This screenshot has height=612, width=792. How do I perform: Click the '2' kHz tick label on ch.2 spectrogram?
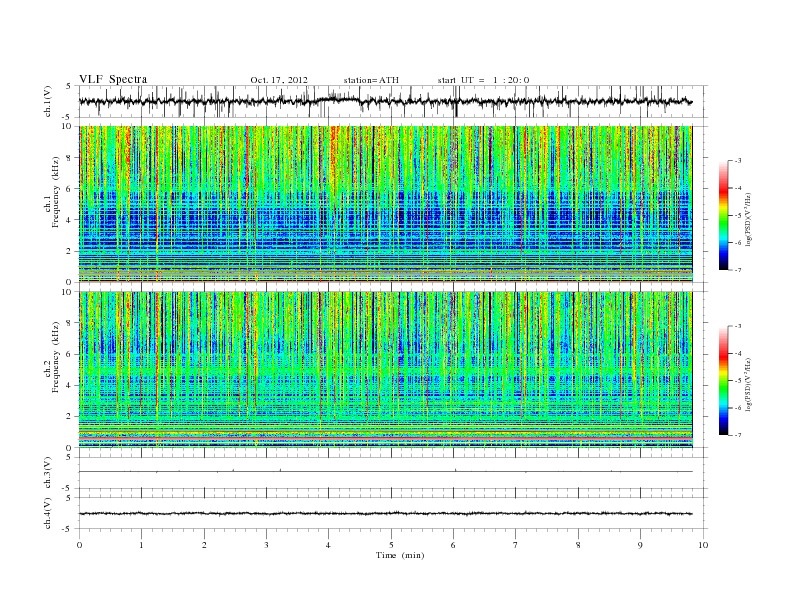click(70, 417)
